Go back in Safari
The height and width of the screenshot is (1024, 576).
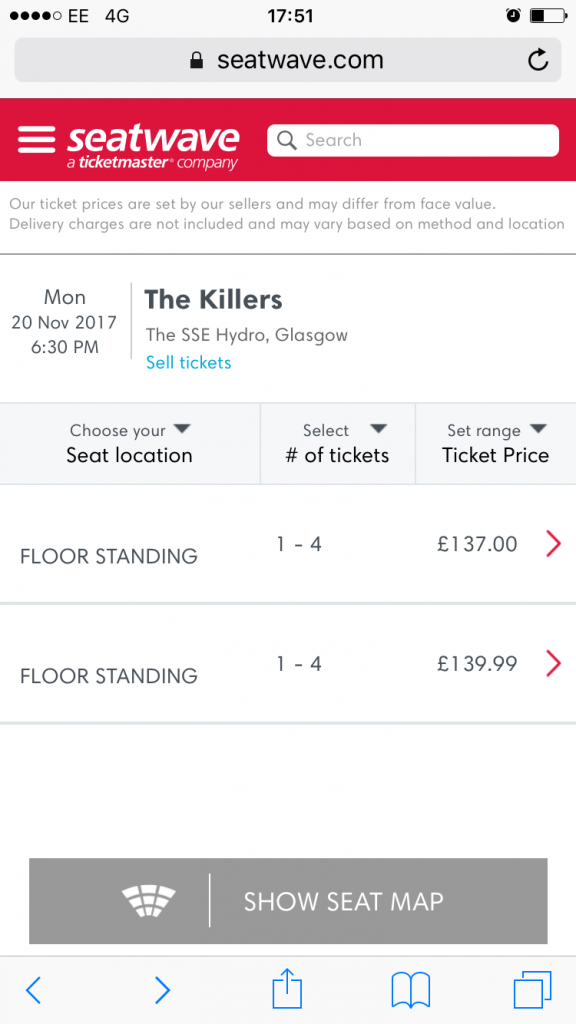(33, 990)
